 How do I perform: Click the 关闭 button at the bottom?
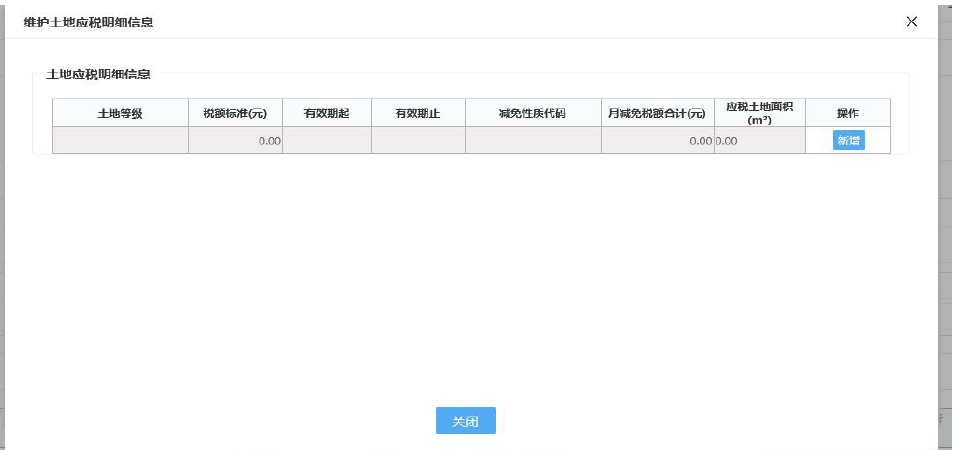465,421
